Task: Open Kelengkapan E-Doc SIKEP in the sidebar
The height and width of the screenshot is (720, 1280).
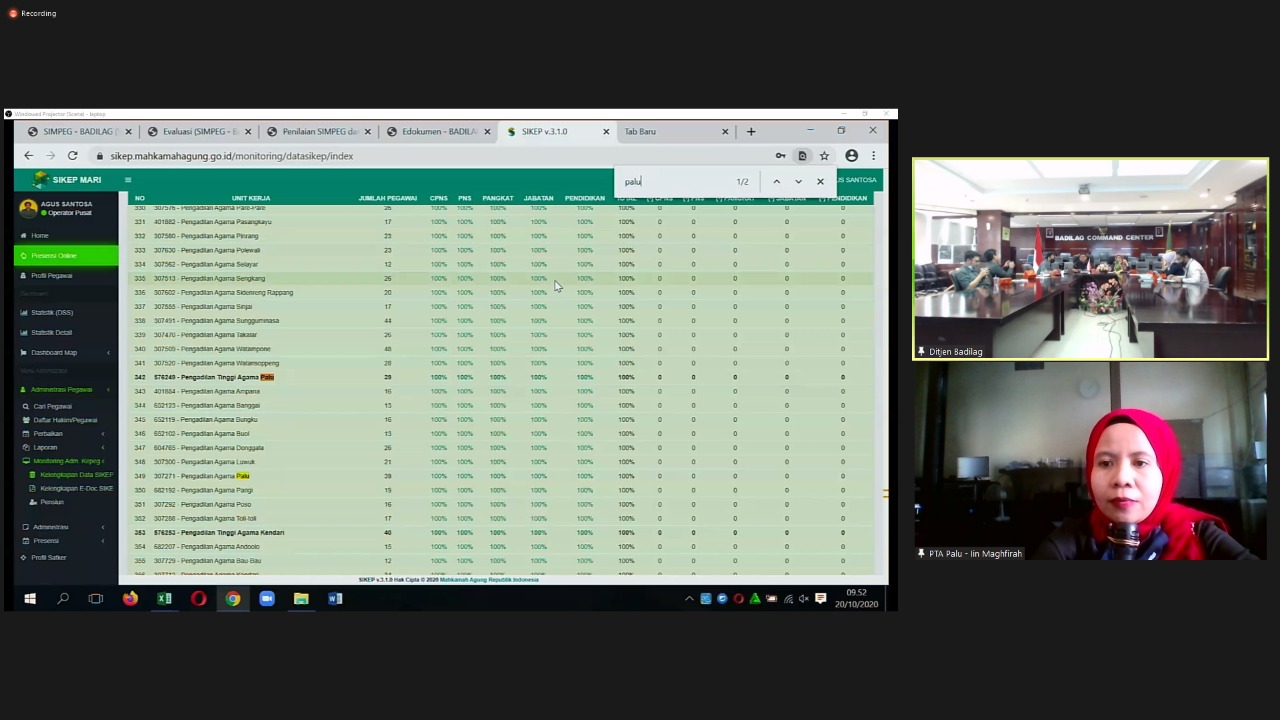Action: (76, 488)
